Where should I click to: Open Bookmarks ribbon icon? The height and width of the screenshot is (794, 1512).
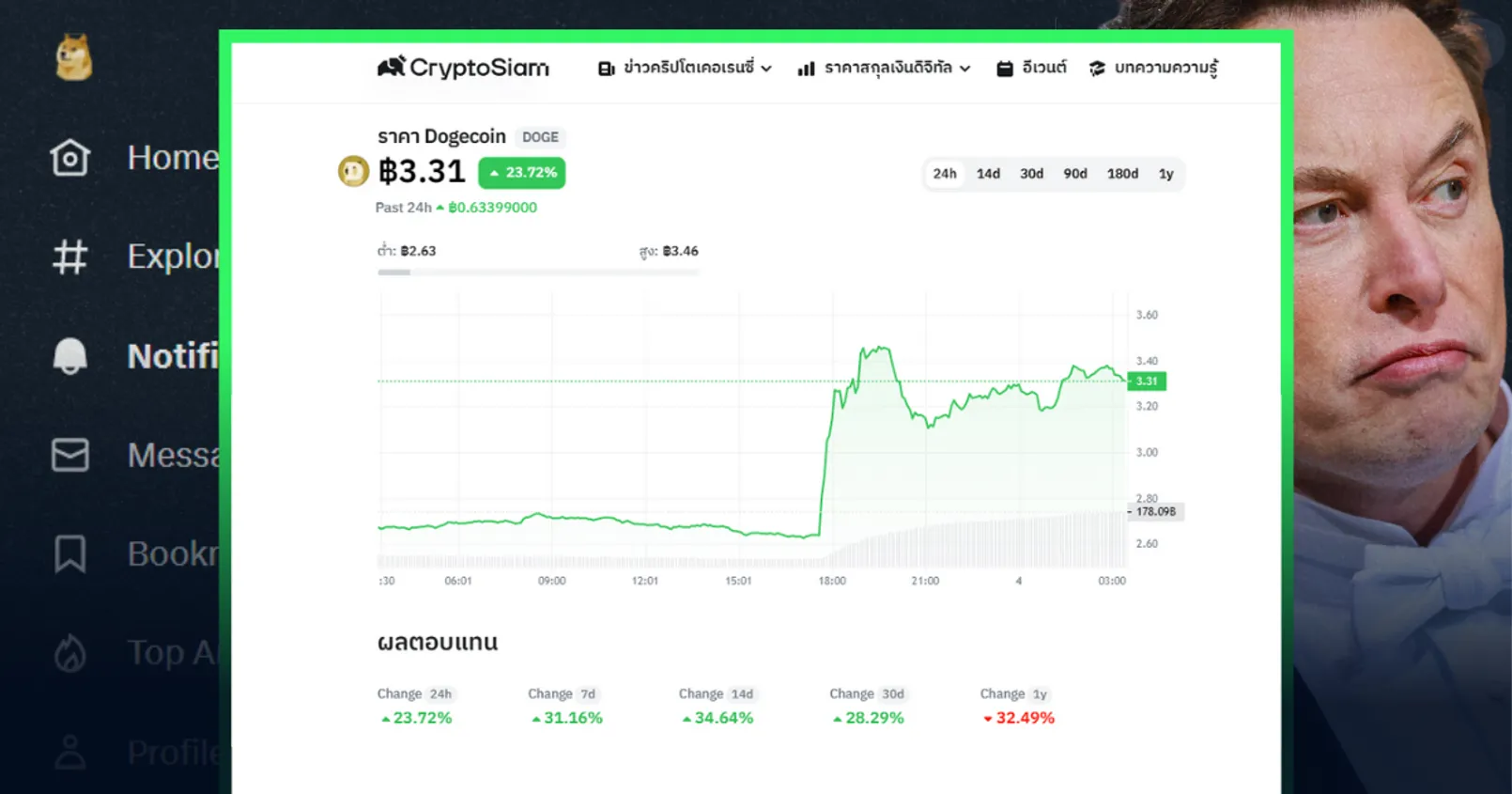[70, 553]
